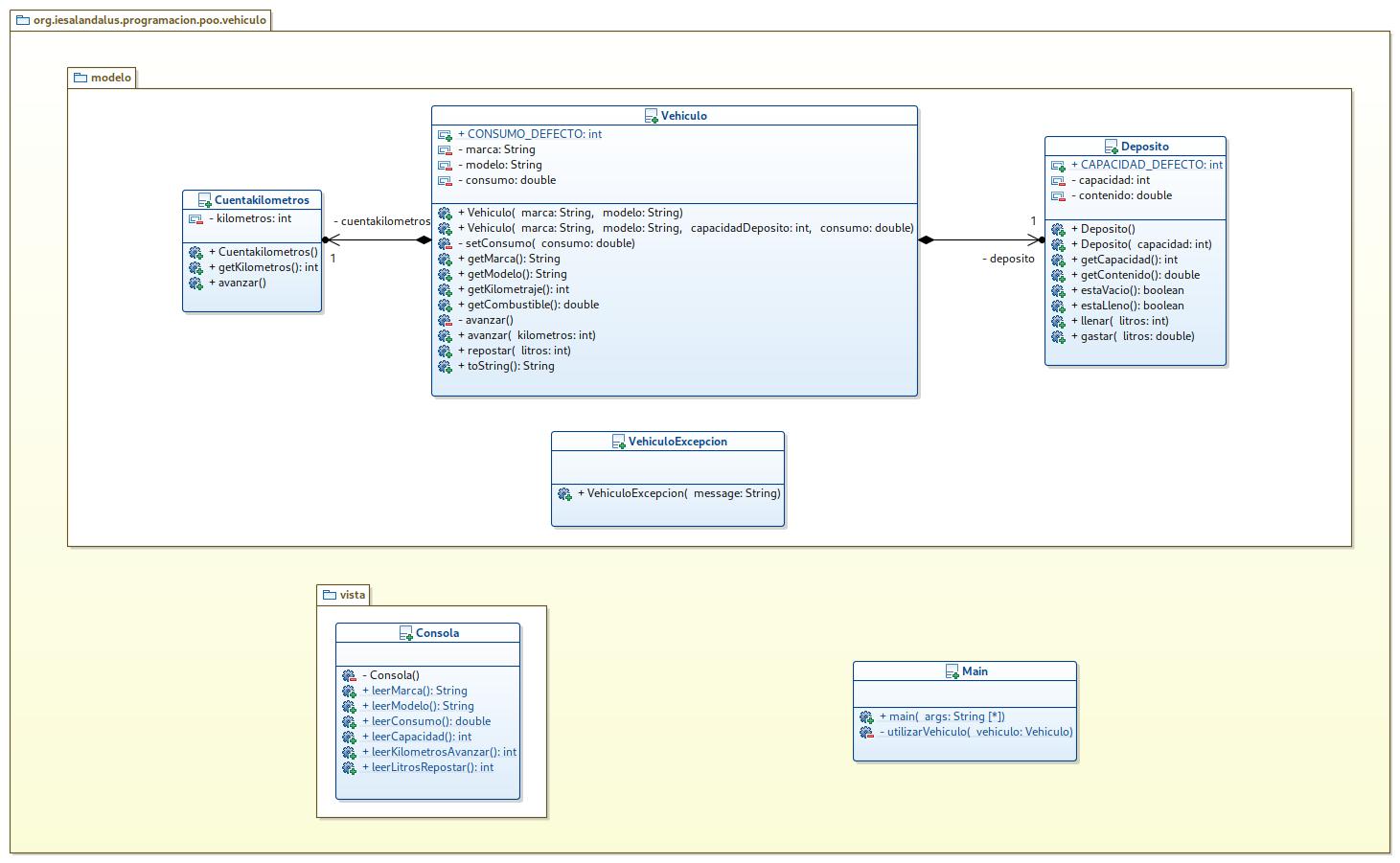This screenshot has height=863, width=1400.
Task: Select the vista package tab label
Action: pyautogui.click(x=353, y=595)
